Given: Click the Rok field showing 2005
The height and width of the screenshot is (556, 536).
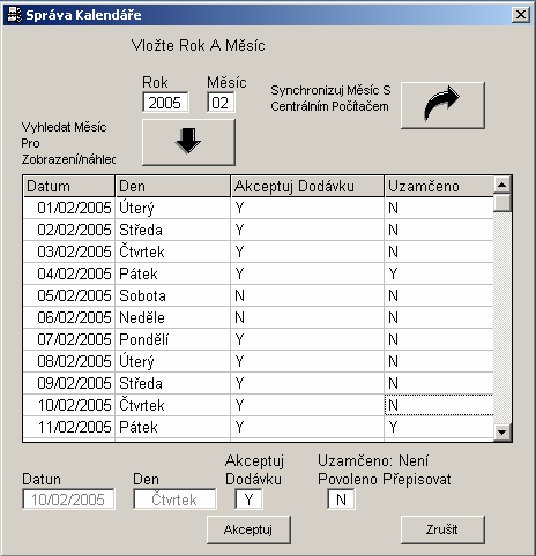Looking at the screenshot, I should (x=165, y=102).
